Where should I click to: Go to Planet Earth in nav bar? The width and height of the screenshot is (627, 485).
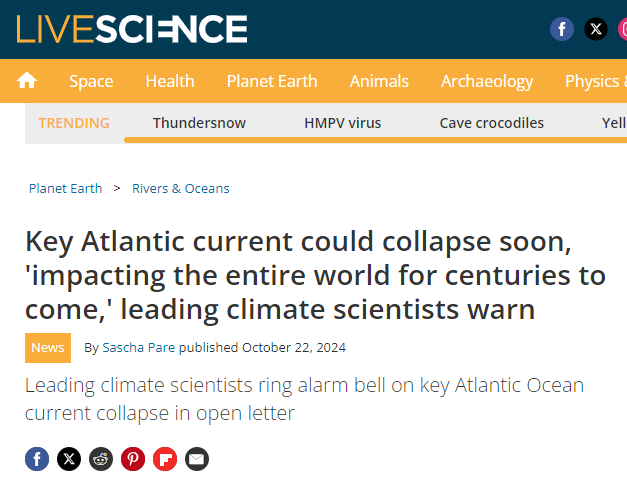272,81
